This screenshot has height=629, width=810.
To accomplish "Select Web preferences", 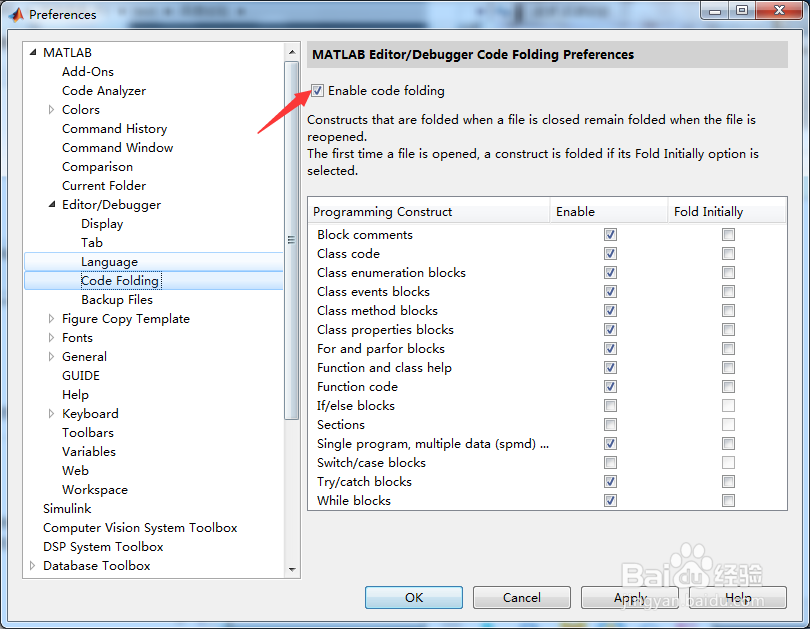I will coord(75,470).
